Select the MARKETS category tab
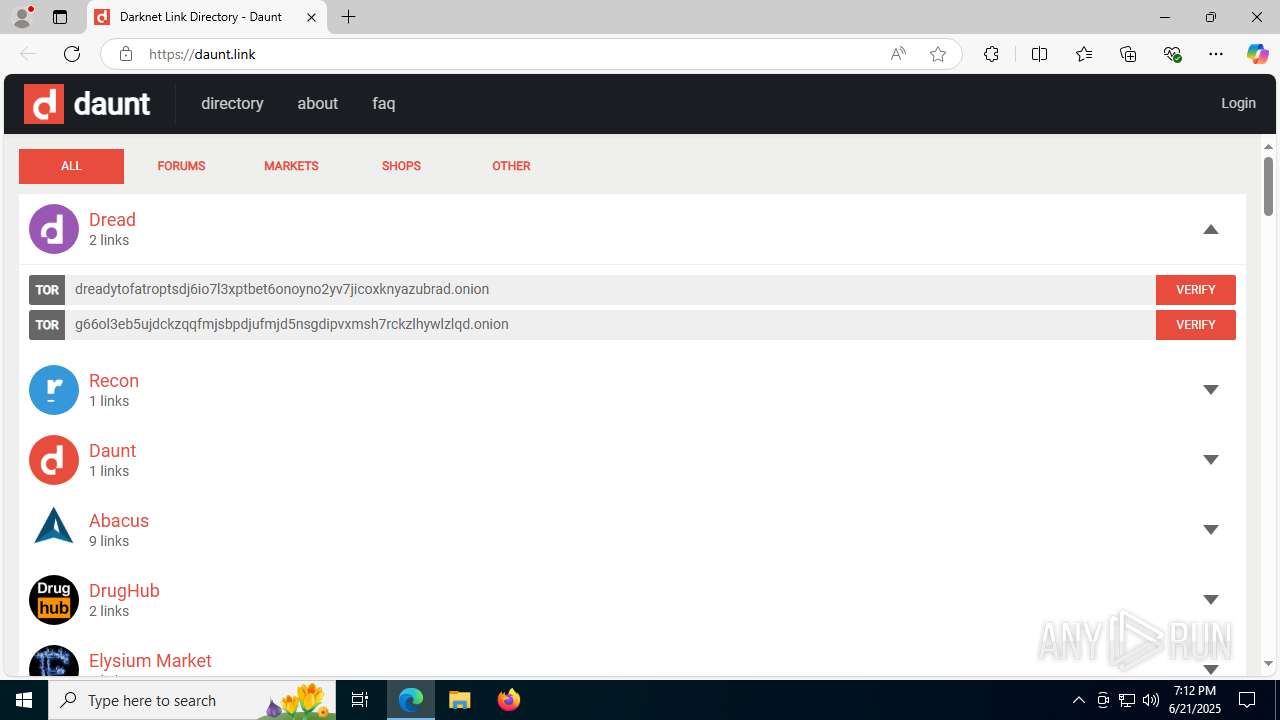 pyautogui.click(x=291, y=166)
